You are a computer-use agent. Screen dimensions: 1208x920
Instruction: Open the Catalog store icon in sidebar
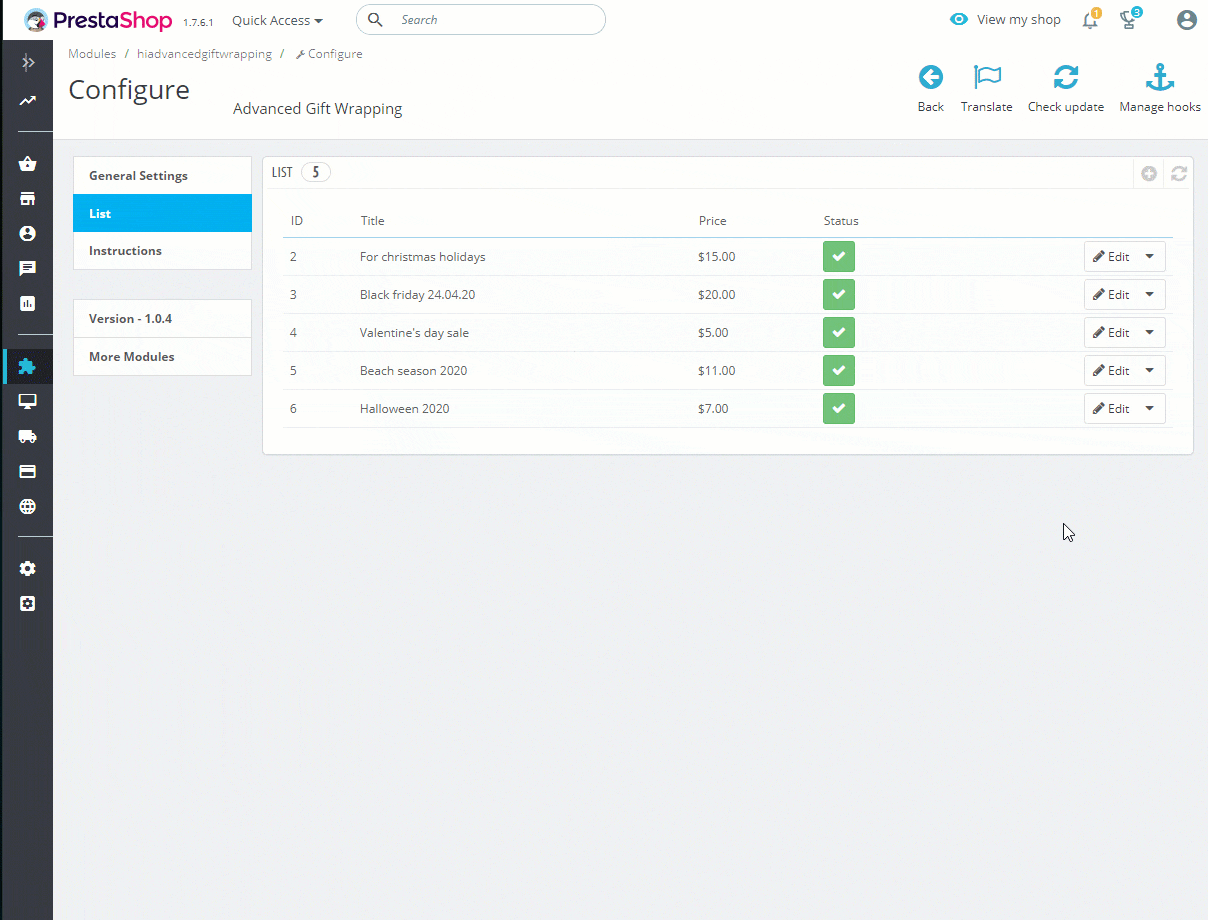28,199
